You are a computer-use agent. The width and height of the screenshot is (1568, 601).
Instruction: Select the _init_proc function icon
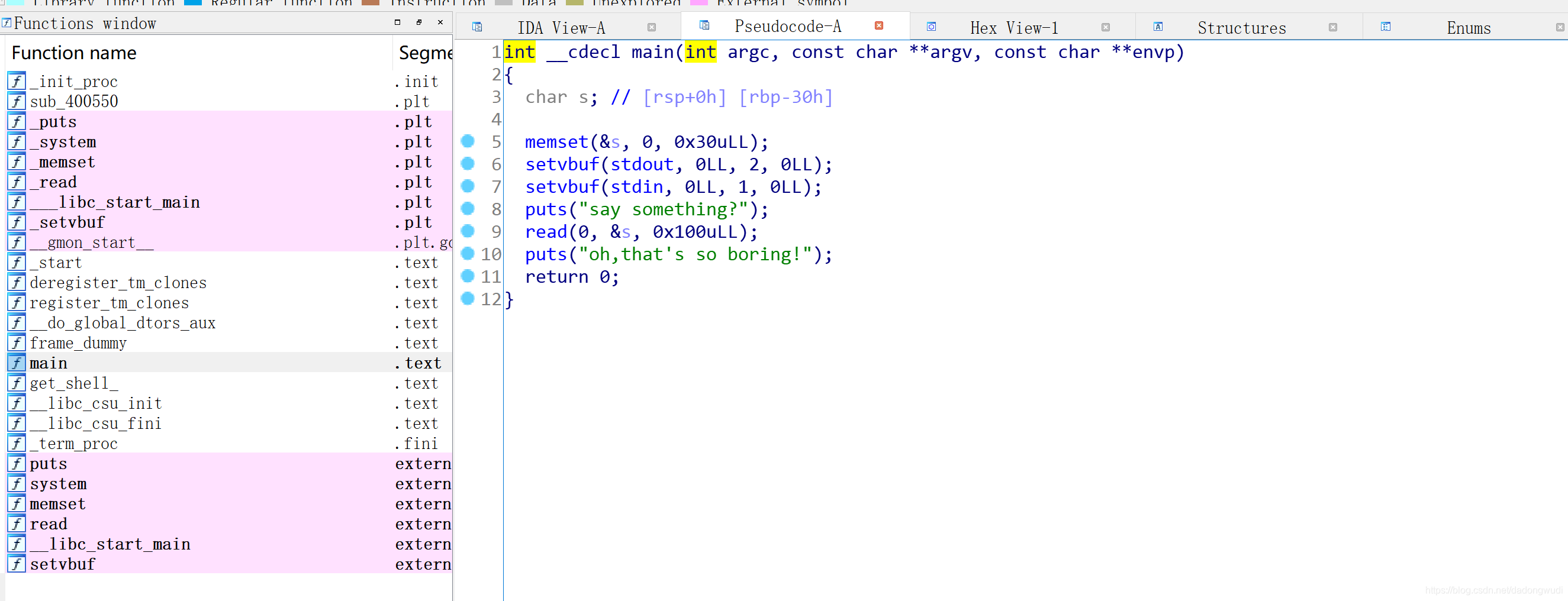[17, 81]
